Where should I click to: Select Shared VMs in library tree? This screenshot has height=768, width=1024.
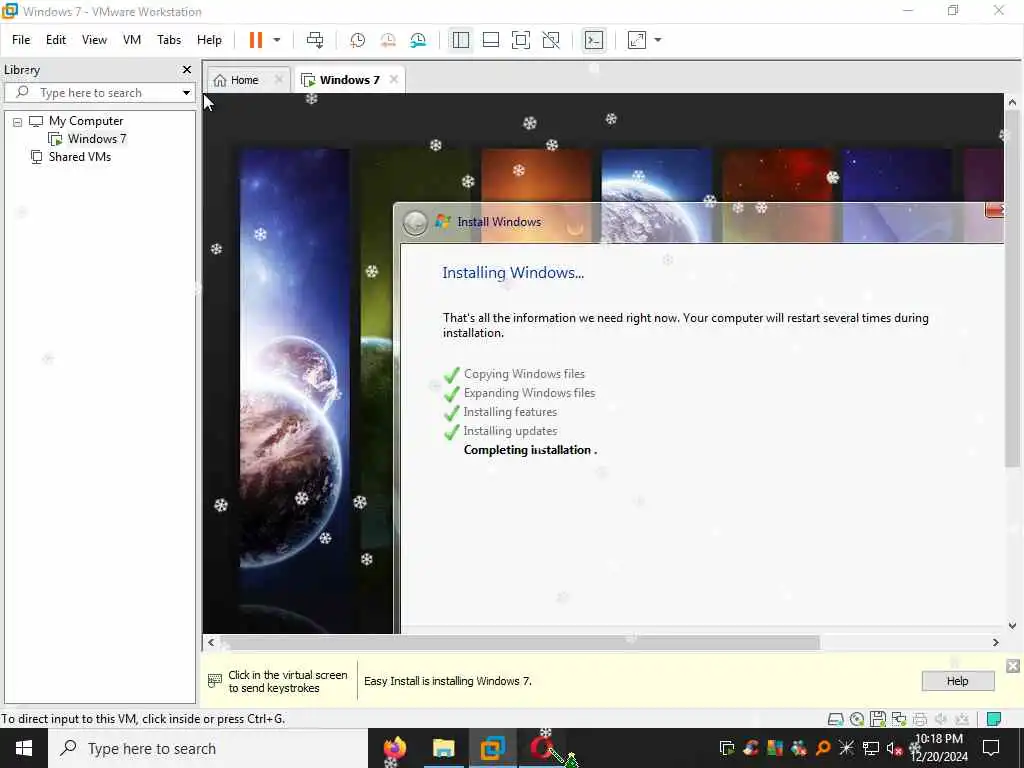(80, 157)
